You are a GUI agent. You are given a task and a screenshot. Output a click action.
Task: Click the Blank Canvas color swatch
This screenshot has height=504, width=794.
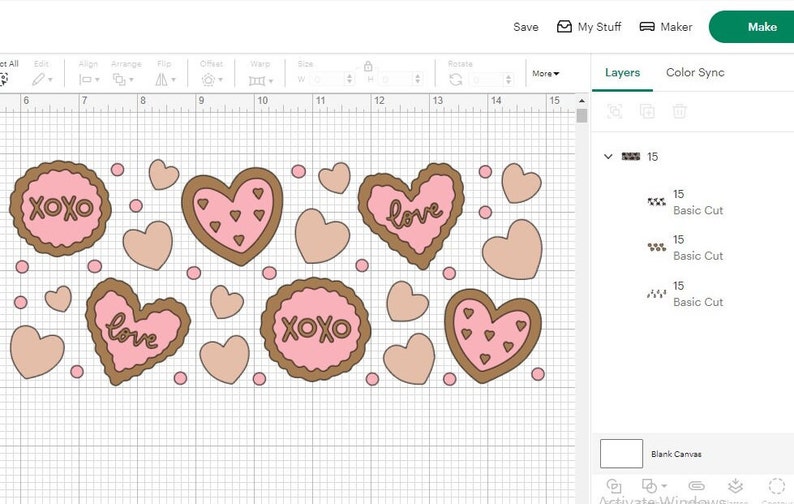coord(621,454)
